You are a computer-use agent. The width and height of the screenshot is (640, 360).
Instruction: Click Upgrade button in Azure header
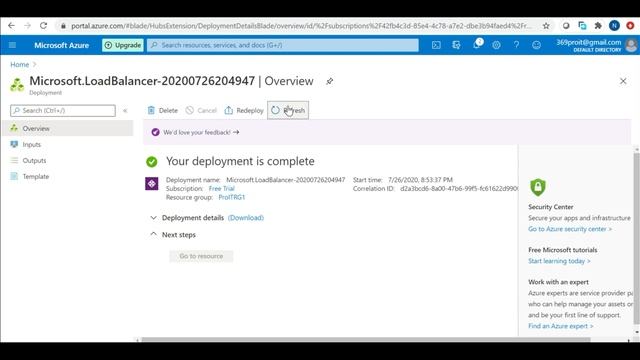(x=122, y=45)
